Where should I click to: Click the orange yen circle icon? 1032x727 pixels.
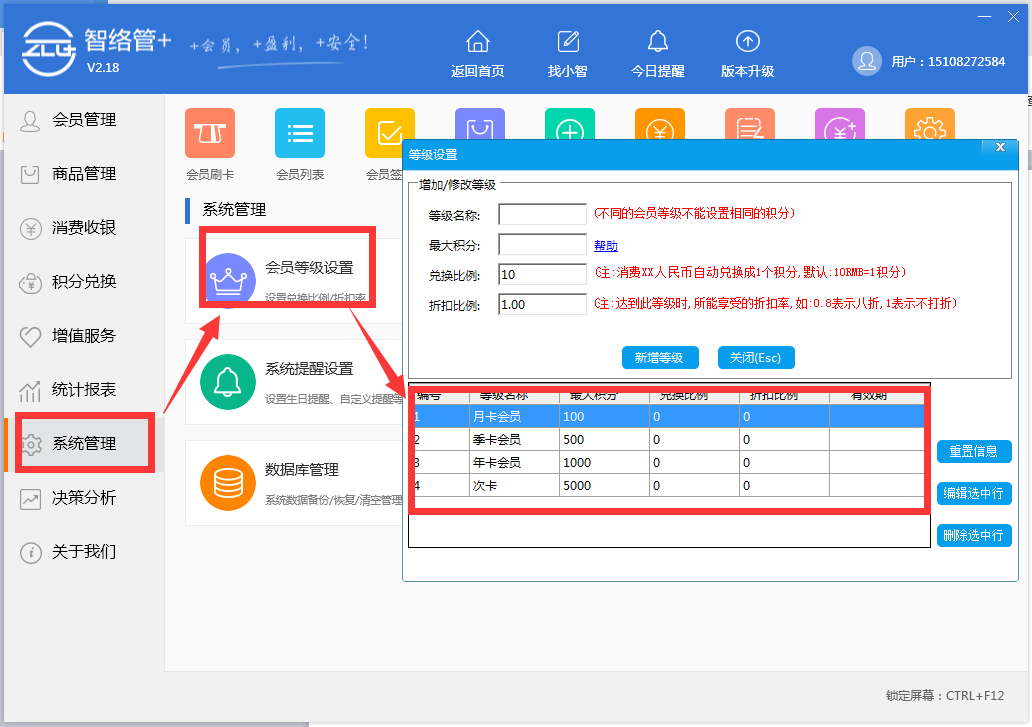[x=660, y=124]
